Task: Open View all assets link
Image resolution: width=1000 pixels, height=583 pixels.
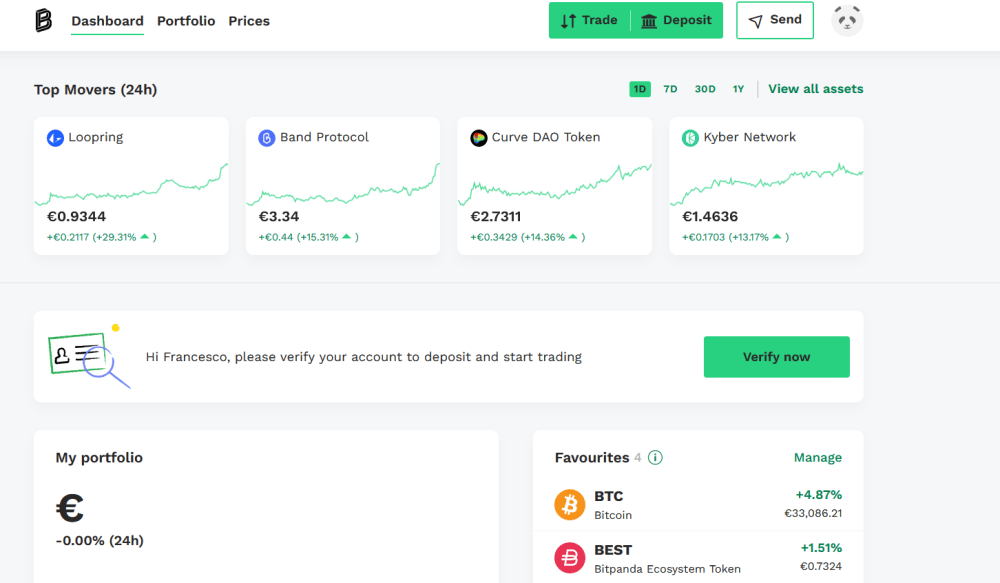Action: pos(815,89)
